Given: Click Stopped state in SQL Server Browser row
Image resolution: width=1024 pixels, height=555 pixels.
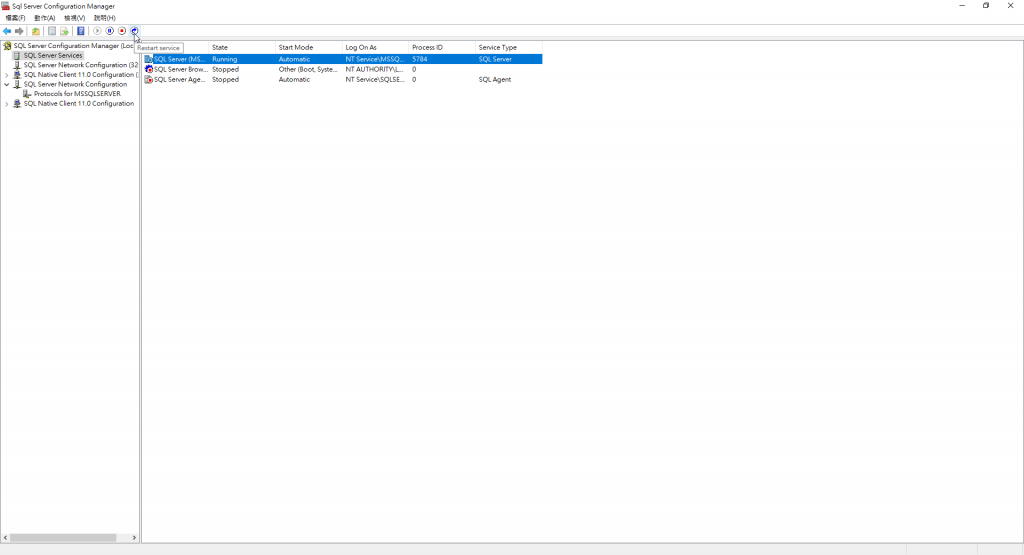Looking at the screenshot, I should [x=225, y=69].
